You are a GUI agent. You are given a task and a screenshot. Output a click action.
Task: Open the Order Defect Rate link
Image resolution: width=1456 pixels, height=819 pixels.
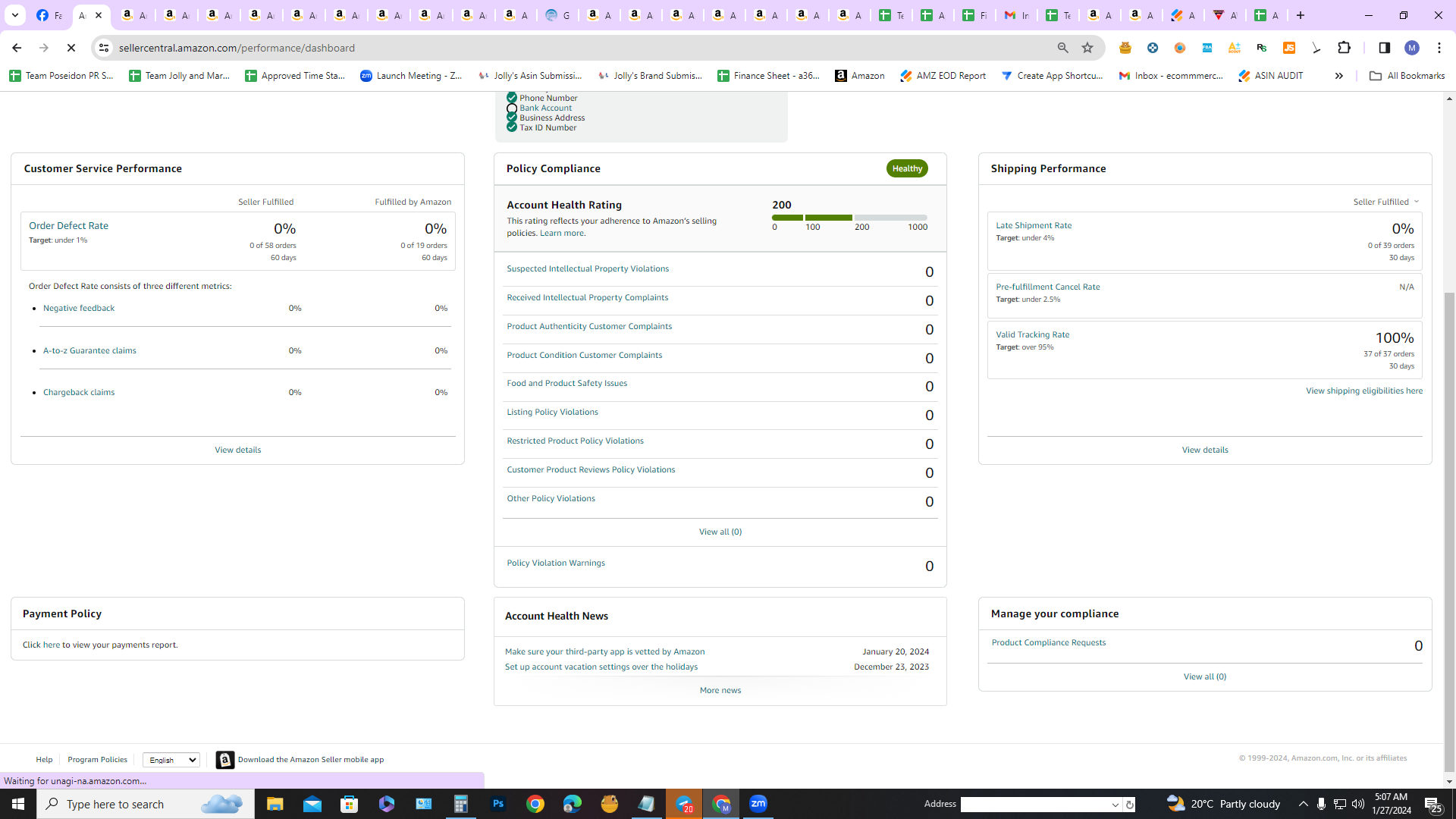click(68, 226)
